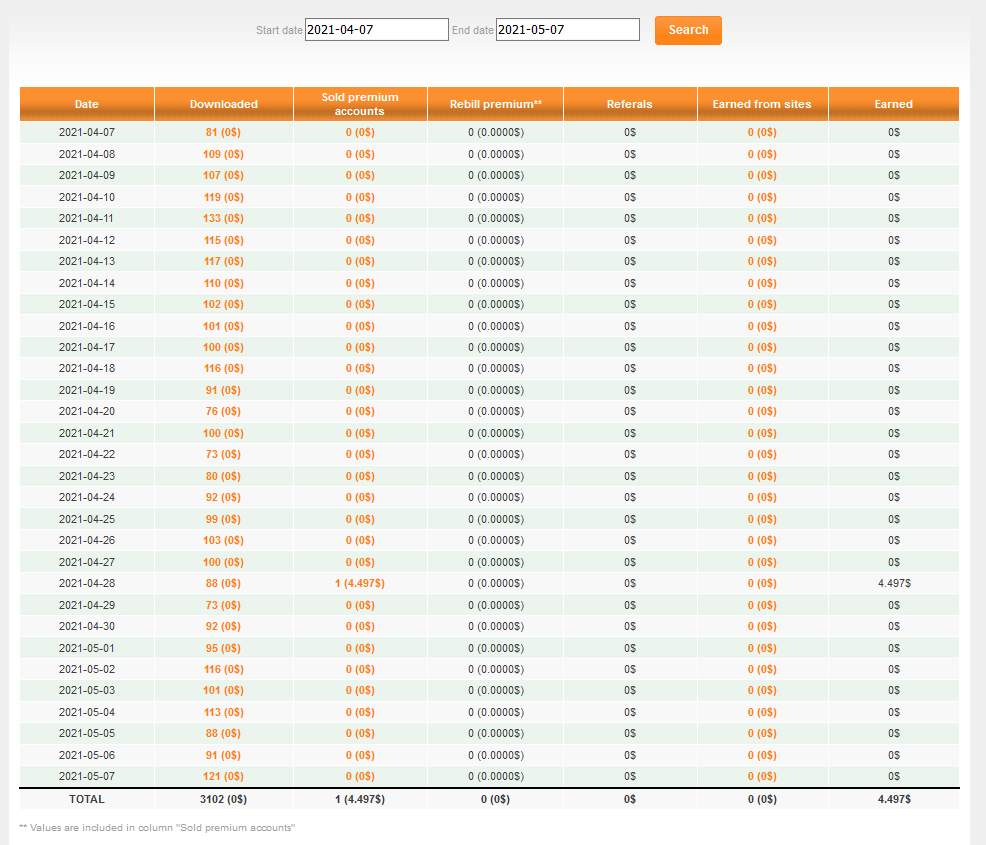Focus the Start date input field
The height and width of the screenshot is (845, 986).
[377, 30]
